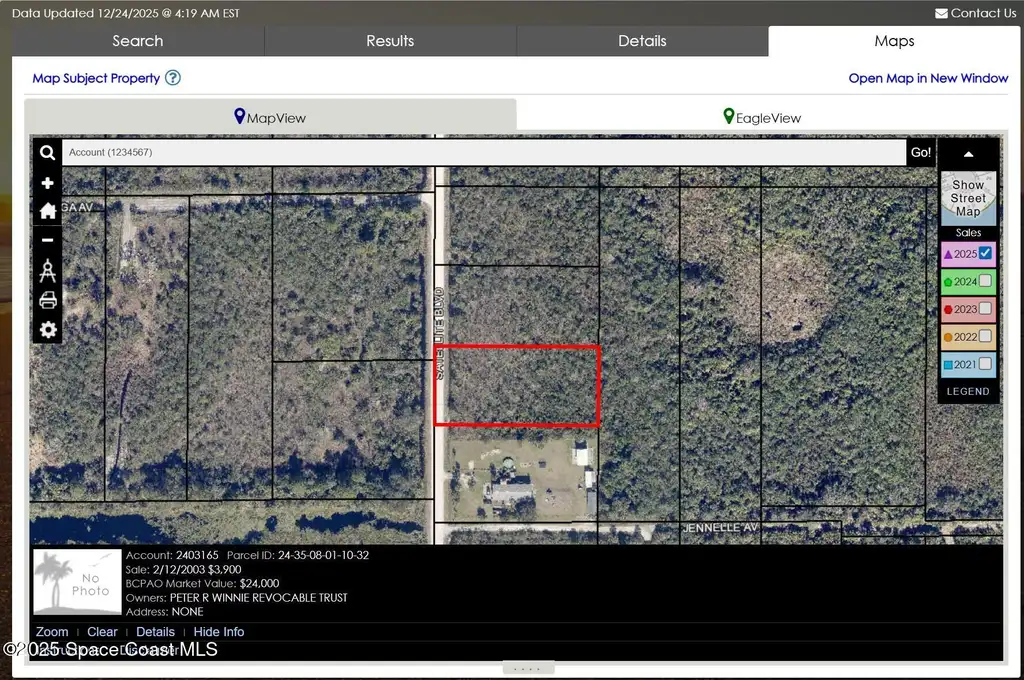Click the Clear link in info panel
This screenshot has width=1024, height=680.
pyautogui.click(x=102, y=632)
